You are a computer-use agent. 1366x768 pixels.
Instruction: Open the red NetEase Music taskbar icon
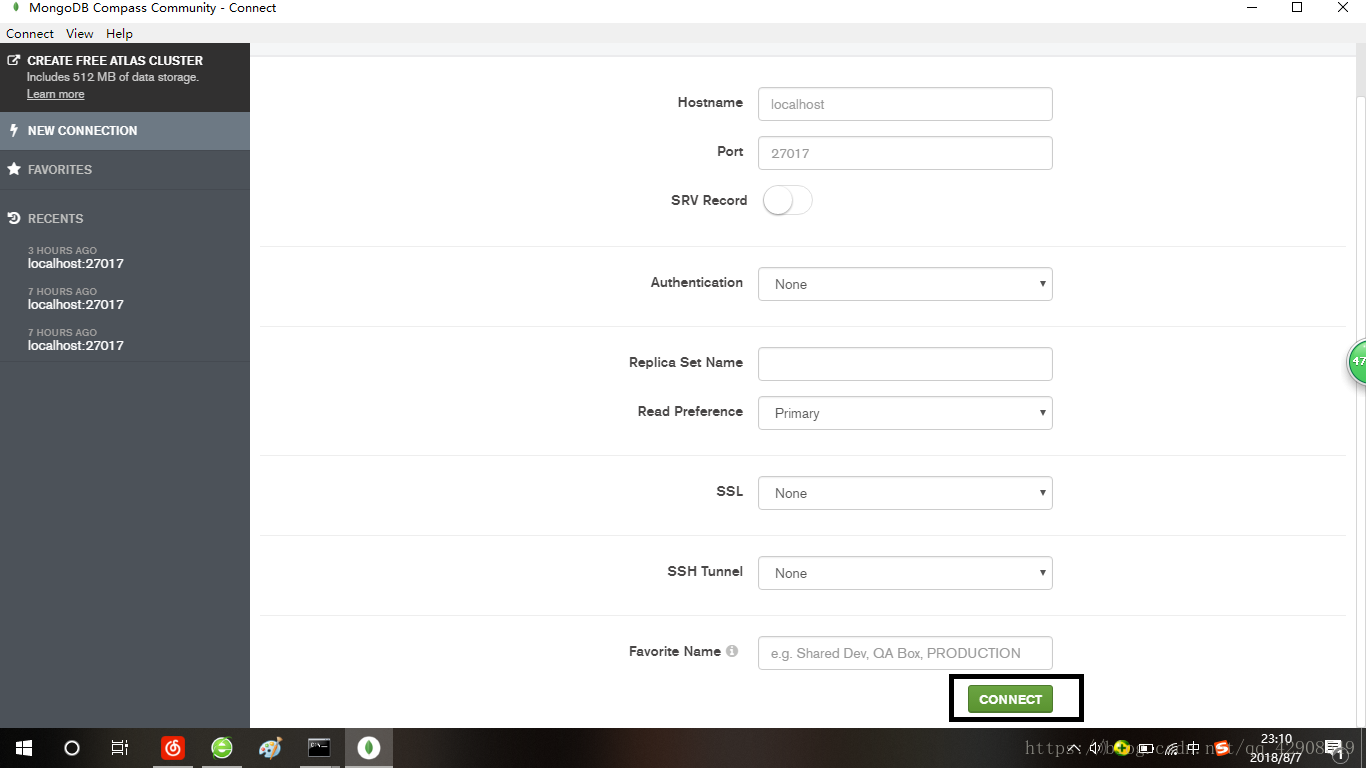tap(173, 748)
